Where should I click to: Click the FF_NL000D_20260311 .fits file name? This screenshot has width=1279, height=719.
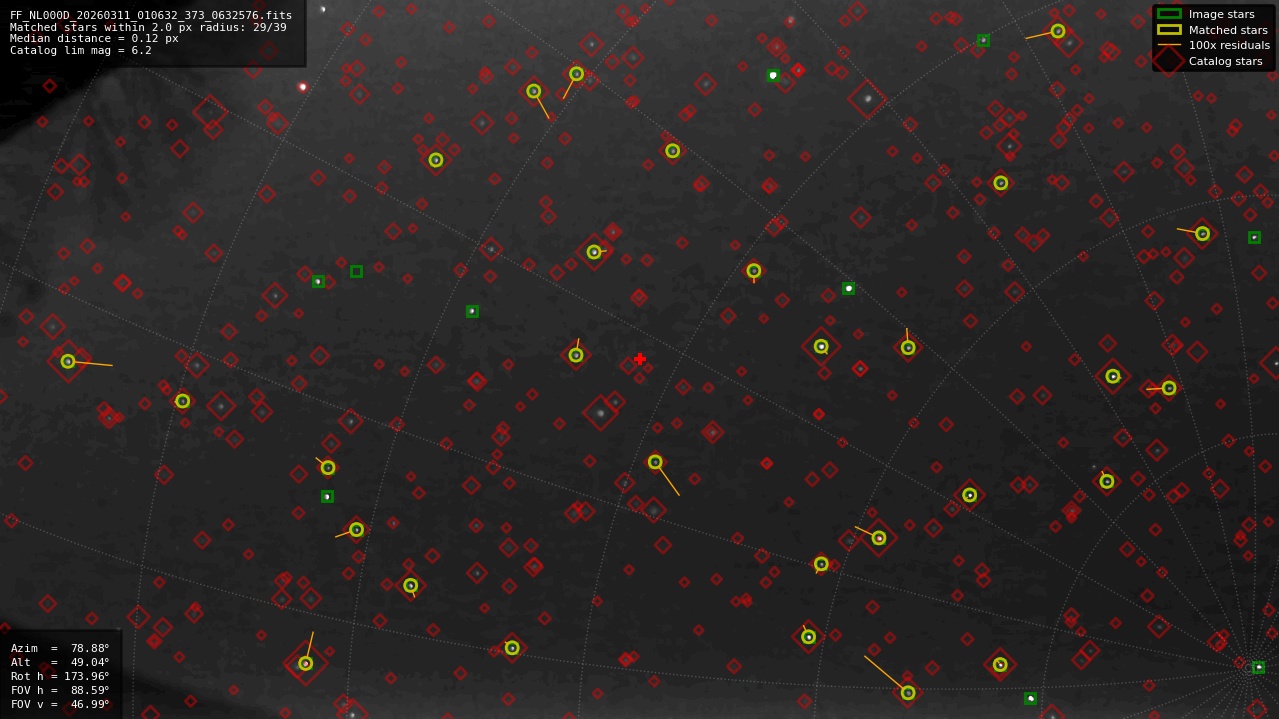151,15
